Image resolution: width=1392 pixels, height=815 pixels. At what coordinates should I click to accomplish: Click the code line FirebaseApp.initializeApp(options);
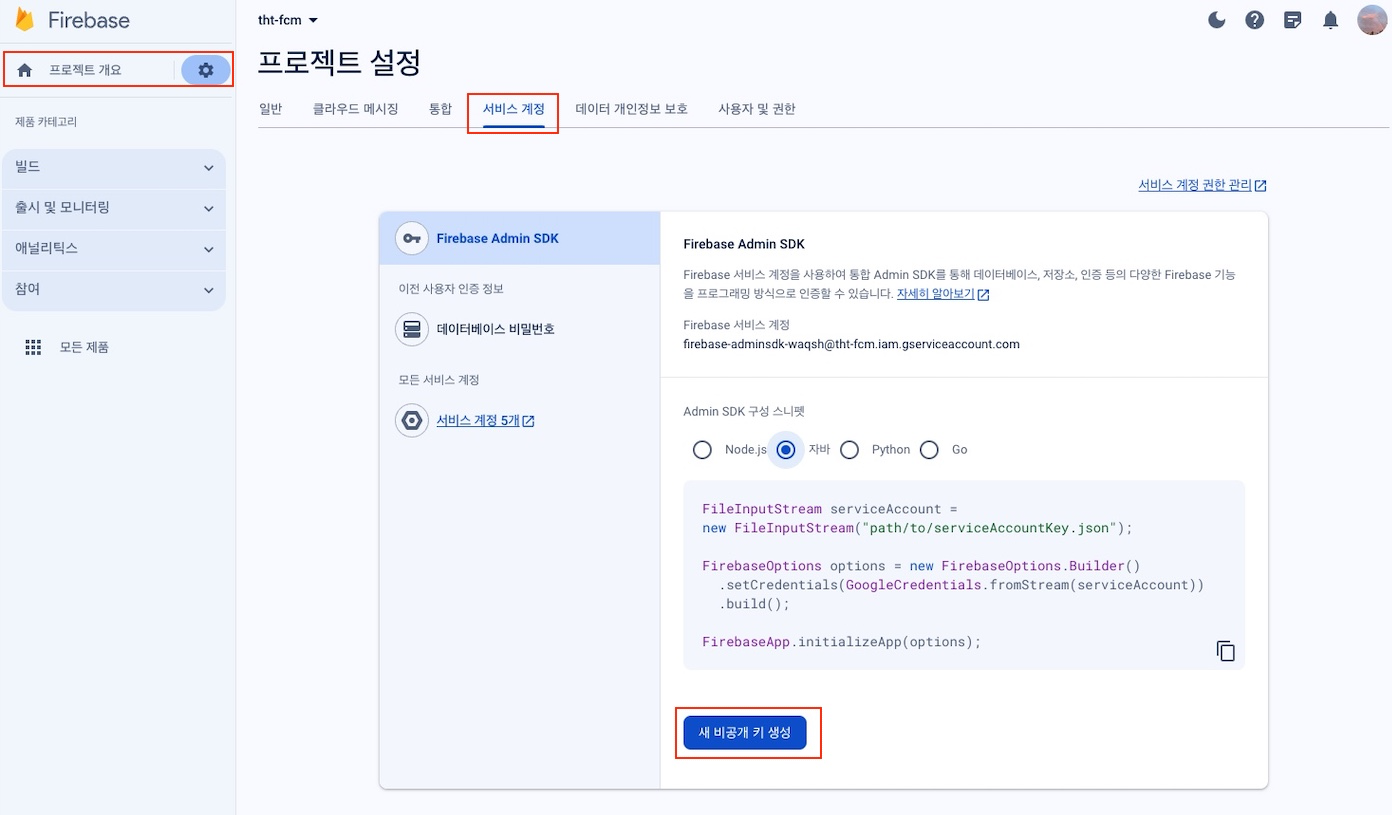click(842, 642)
